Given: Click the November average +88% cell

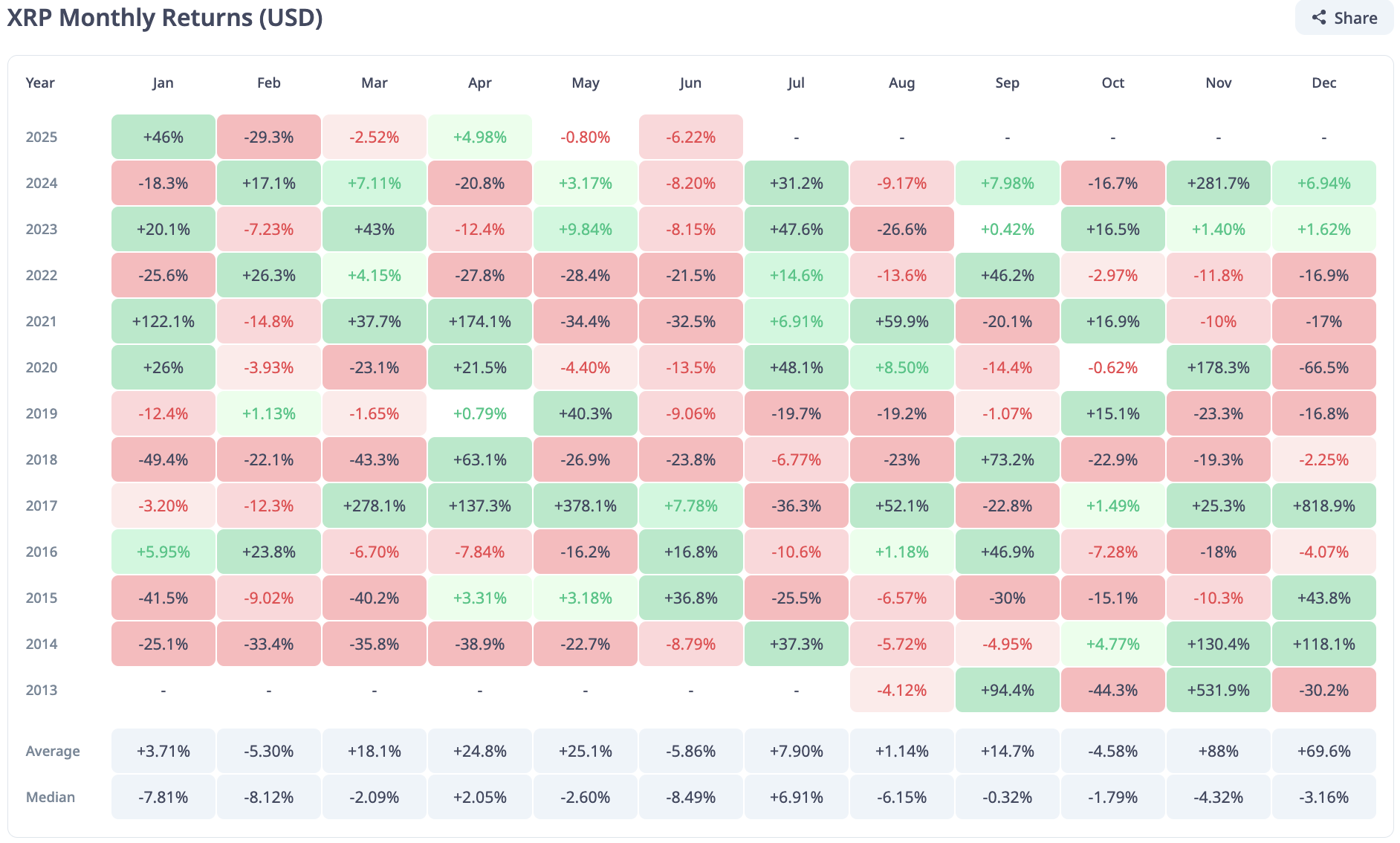Looking at the screenshot, I should 1218,752.
